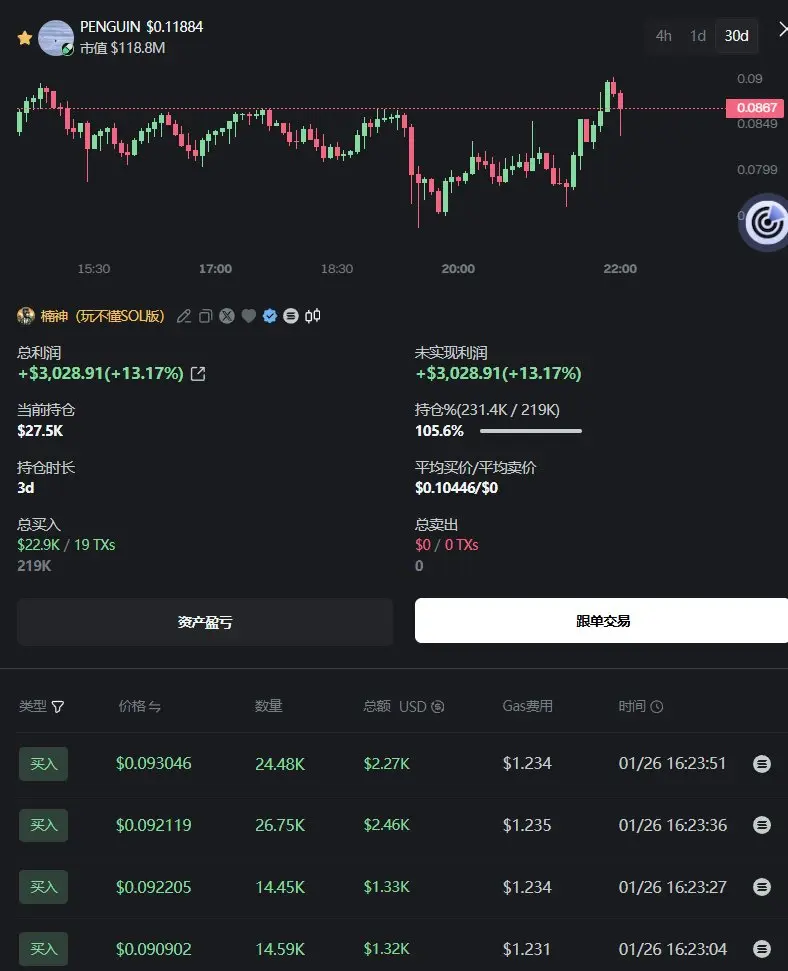
Task: Open the 资产盈亏 button
Action: click(x=205, y=622)
